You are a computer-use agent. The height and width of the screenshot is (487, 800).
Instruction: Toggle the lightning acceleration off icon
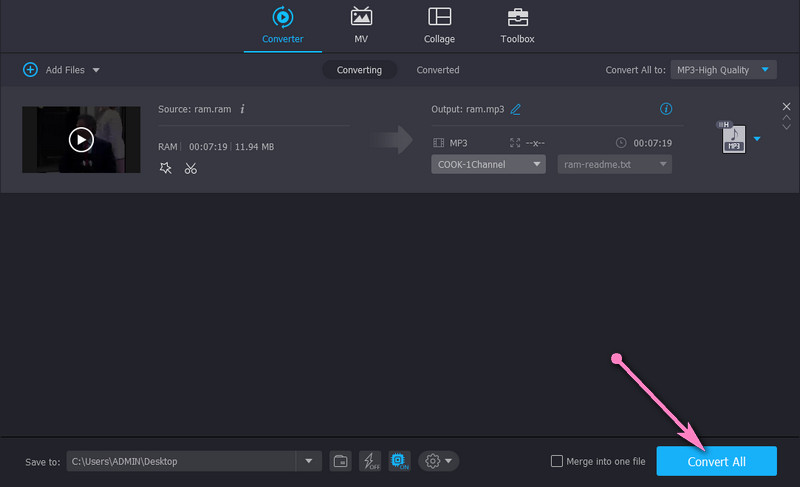370,461
